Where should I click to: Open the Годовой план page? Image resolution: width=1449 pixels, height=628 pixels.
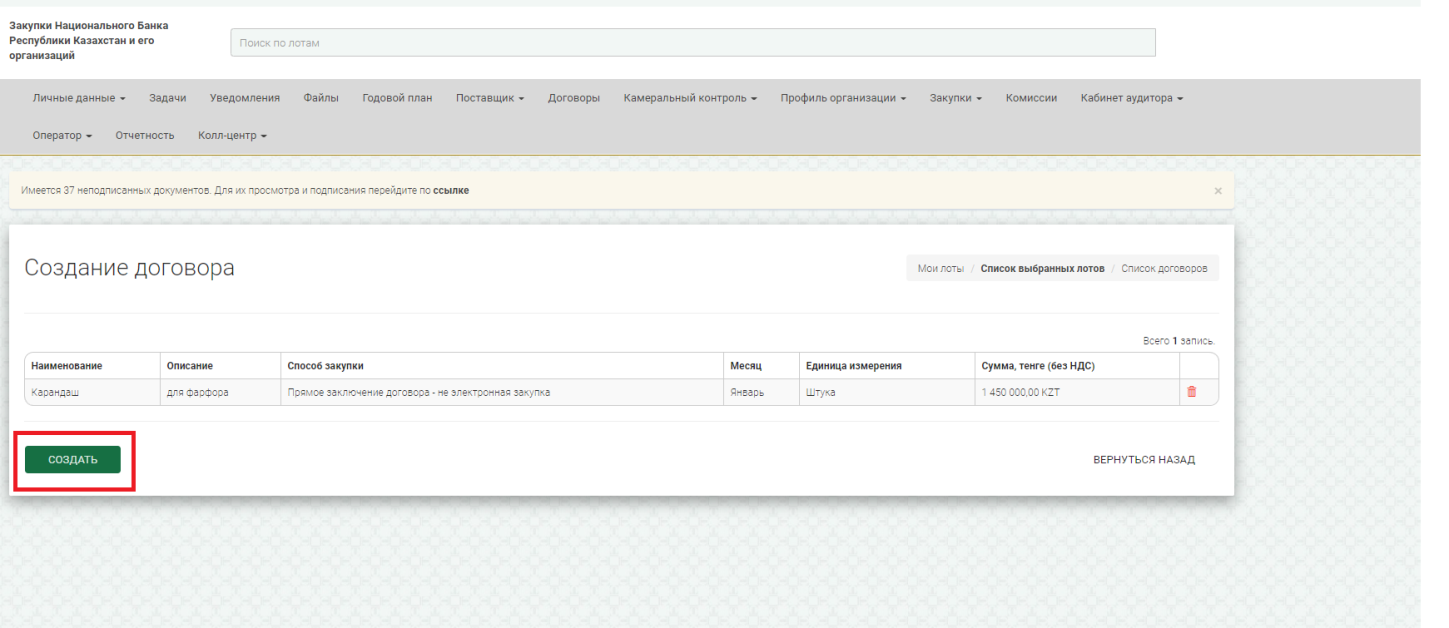pyautogui.click(x=397, y=98)
